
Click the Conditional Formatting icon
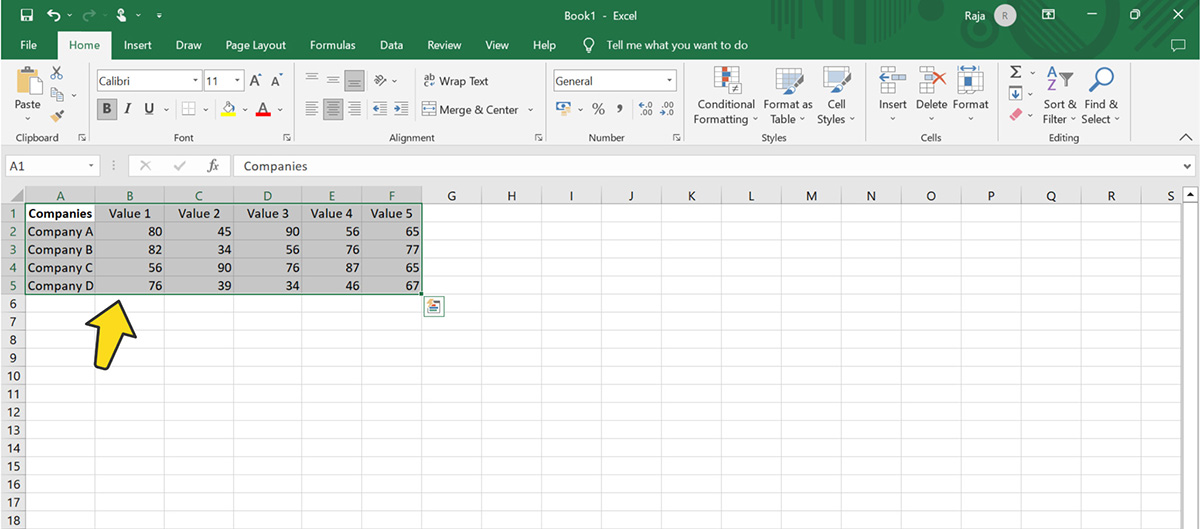coord(726,82)
